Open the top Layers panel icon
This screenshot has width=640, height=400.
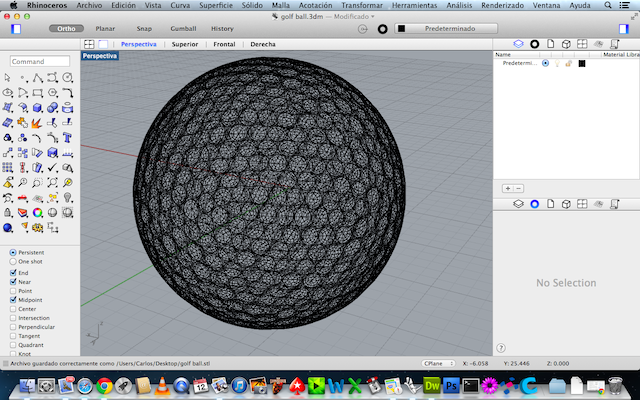[518, 44]
